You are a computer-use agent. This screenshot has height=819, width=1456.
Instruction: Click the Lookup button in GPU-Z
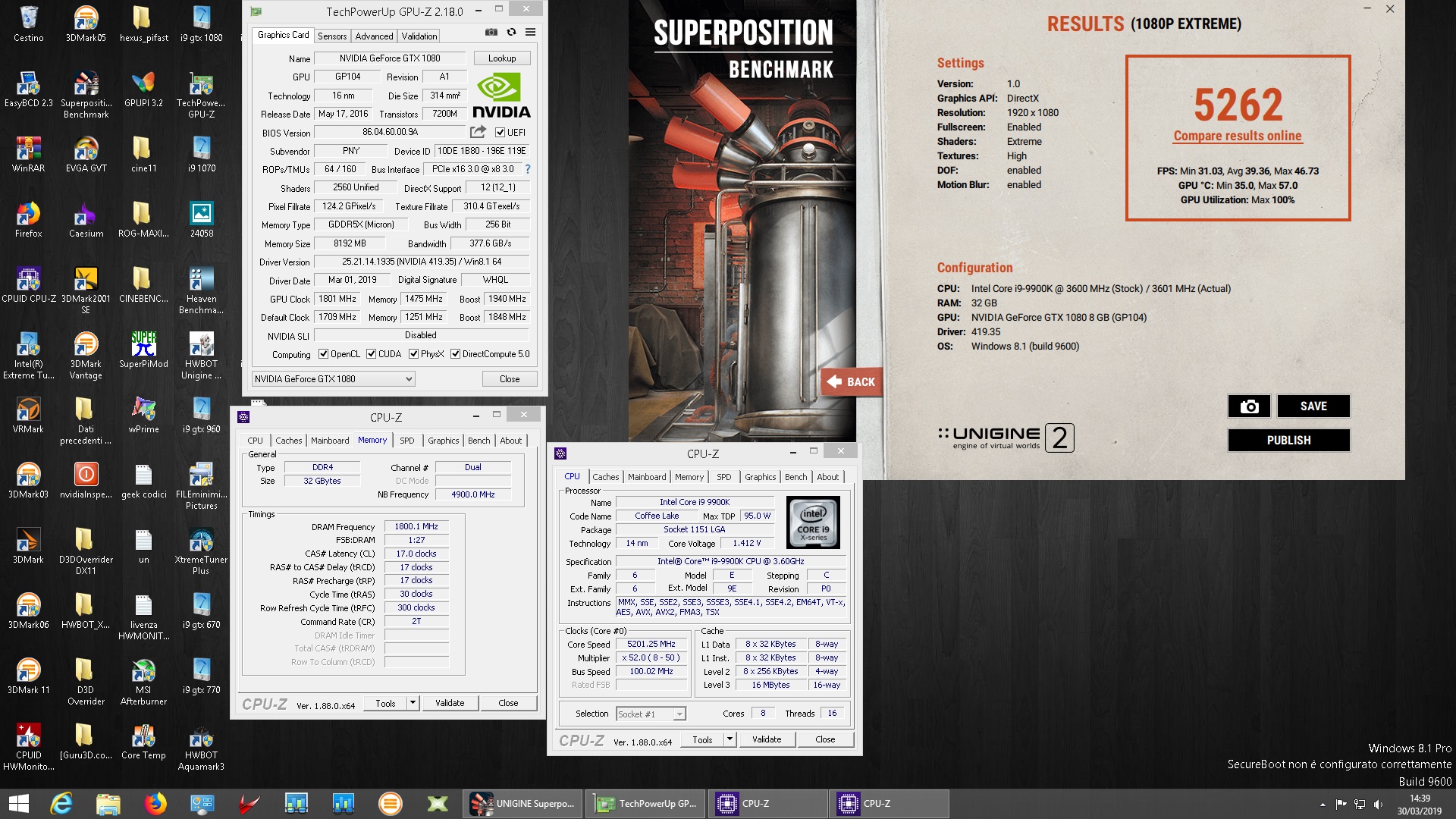pyautogui.click(x=502, y=58)
